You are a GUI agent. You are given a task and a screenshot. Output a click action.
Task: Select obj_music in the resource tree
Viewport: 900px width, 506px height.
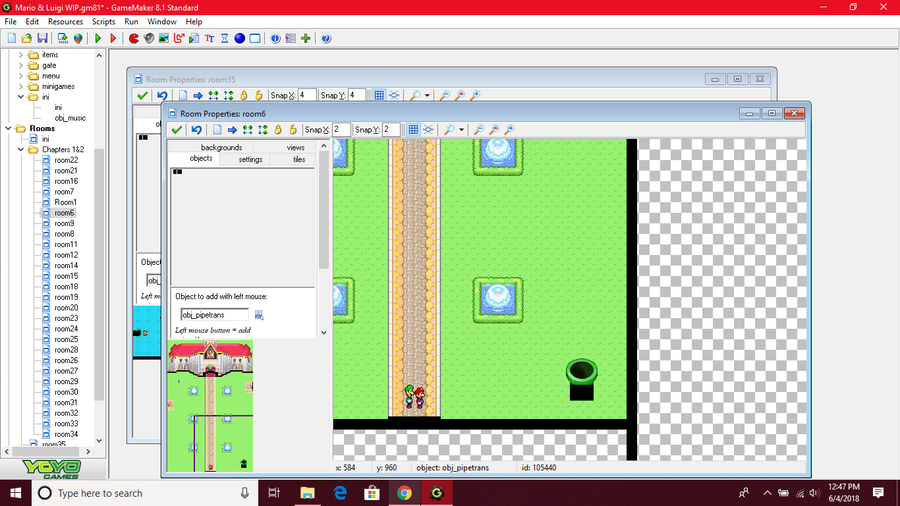click(x=70, y=118)
